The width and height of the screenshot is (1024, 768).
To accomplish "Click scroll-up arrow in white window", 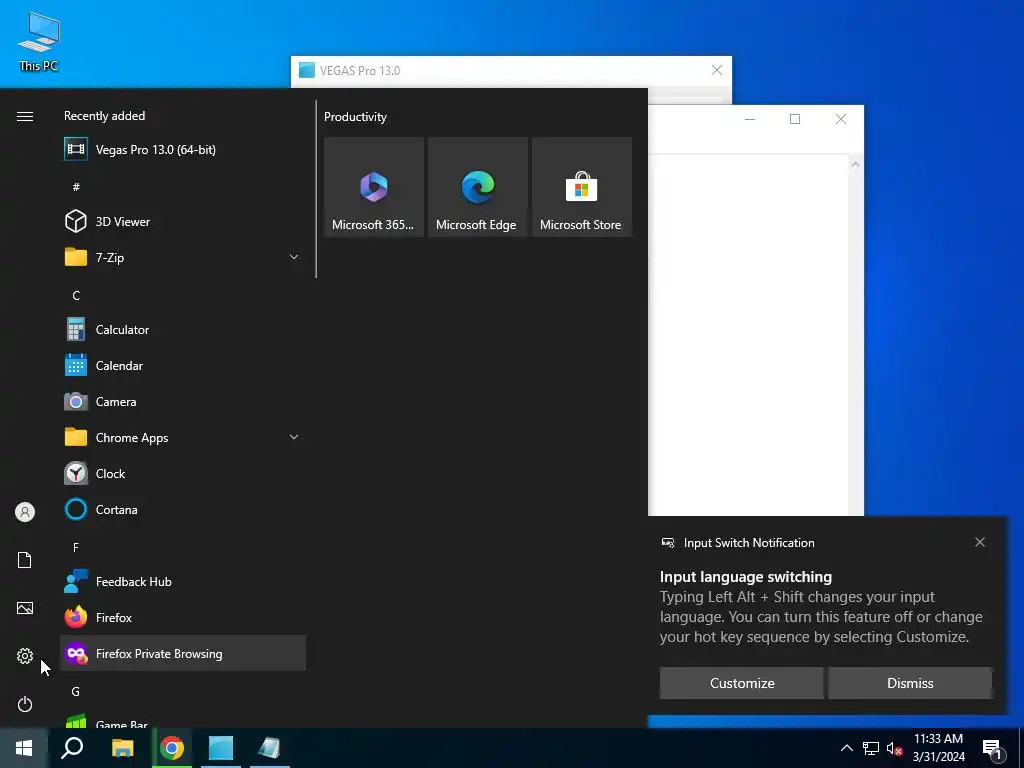I will [x=855, y=164].
